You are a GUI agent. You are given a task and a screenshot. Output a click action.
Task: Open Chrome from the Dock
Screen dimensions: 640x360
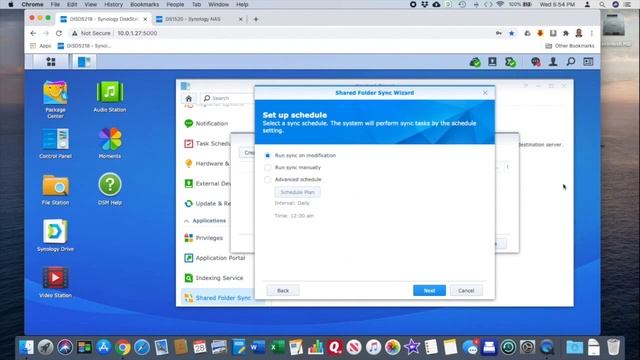pyautogui.click(x=122, y=347)
